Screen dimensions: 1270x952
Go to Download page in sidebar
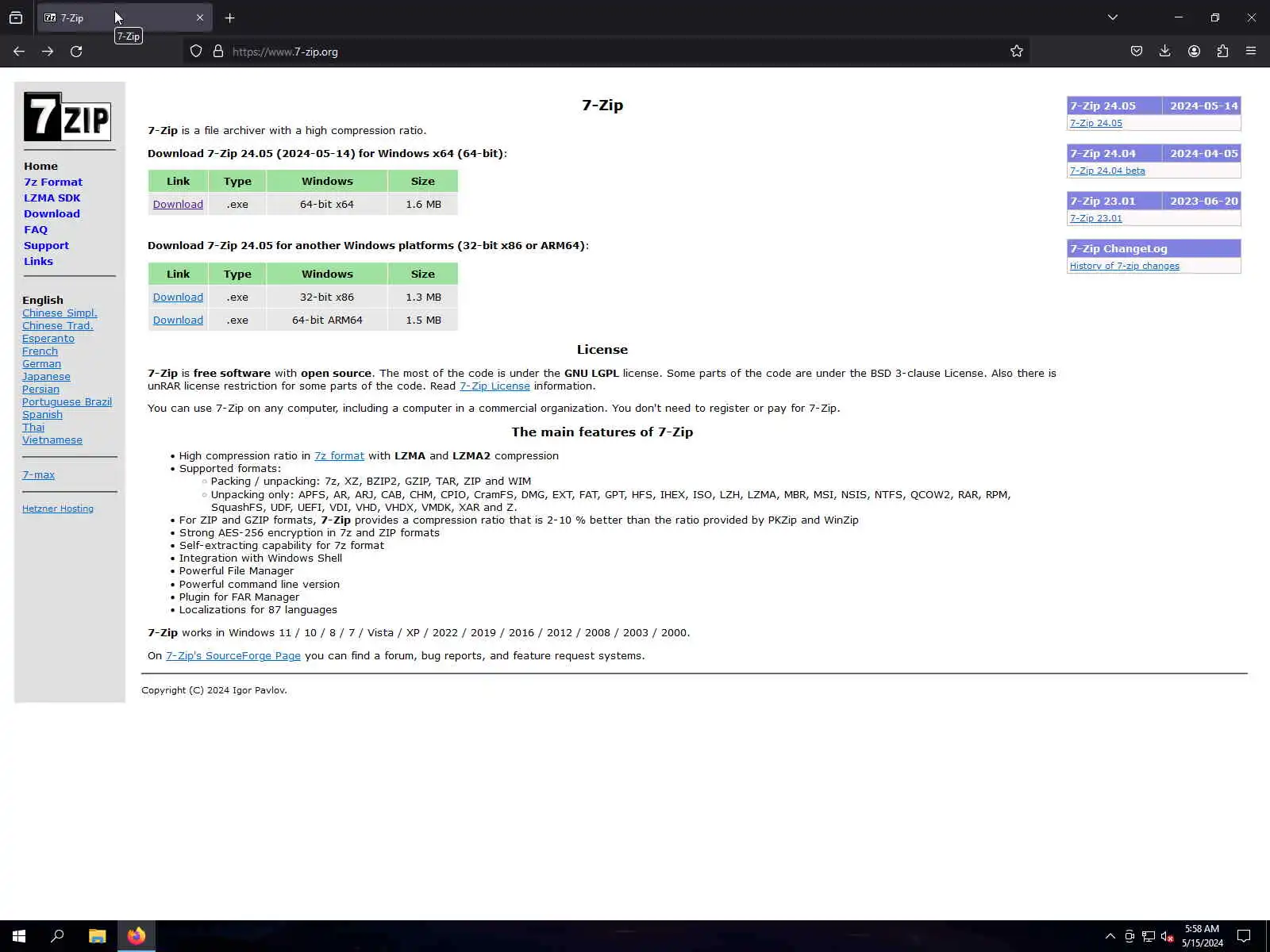[52, 213]
